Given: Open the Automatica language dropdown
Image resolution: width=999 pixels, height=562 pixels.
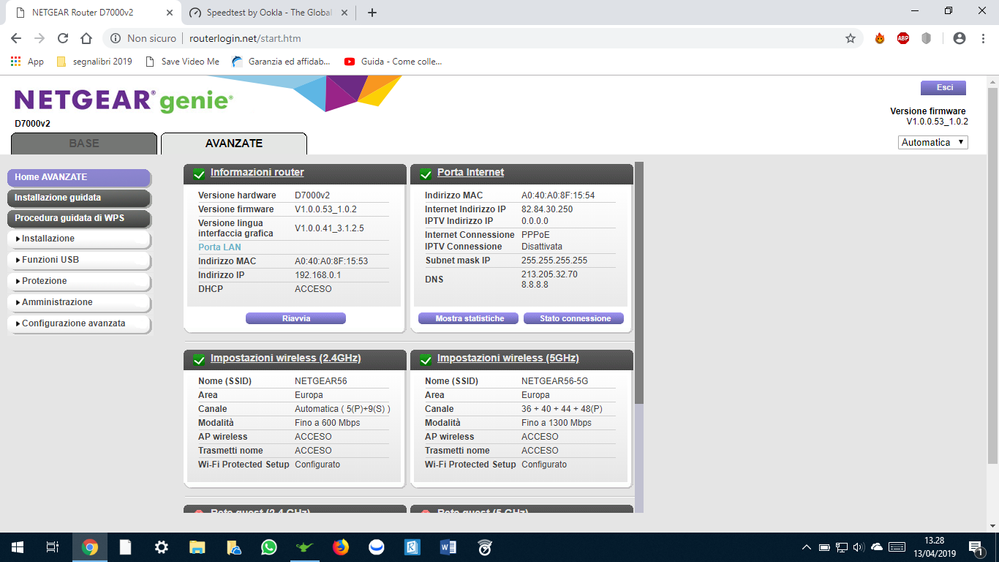Looking at the screenshot, I should [933, 143].
